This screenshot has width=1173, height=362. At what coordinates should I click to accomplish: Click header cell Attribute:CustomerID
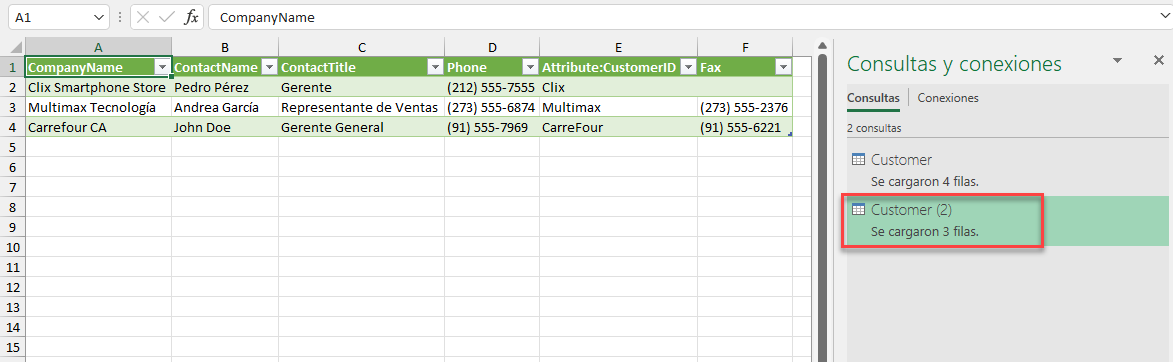618,67
